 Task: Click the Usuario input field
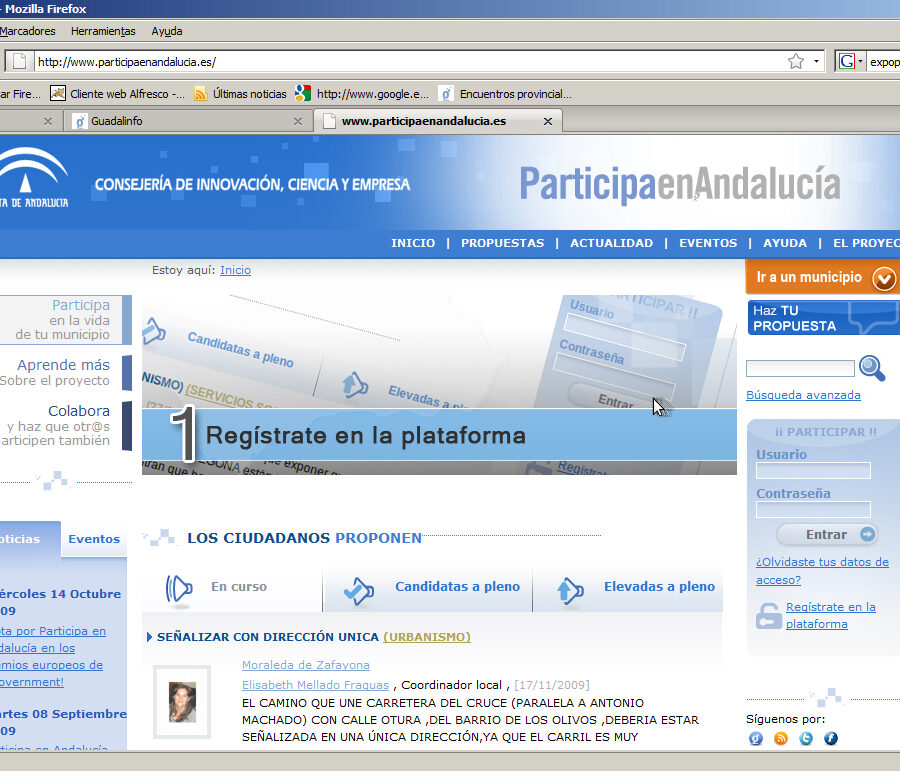pyautogui.click(x=813, y=470)
